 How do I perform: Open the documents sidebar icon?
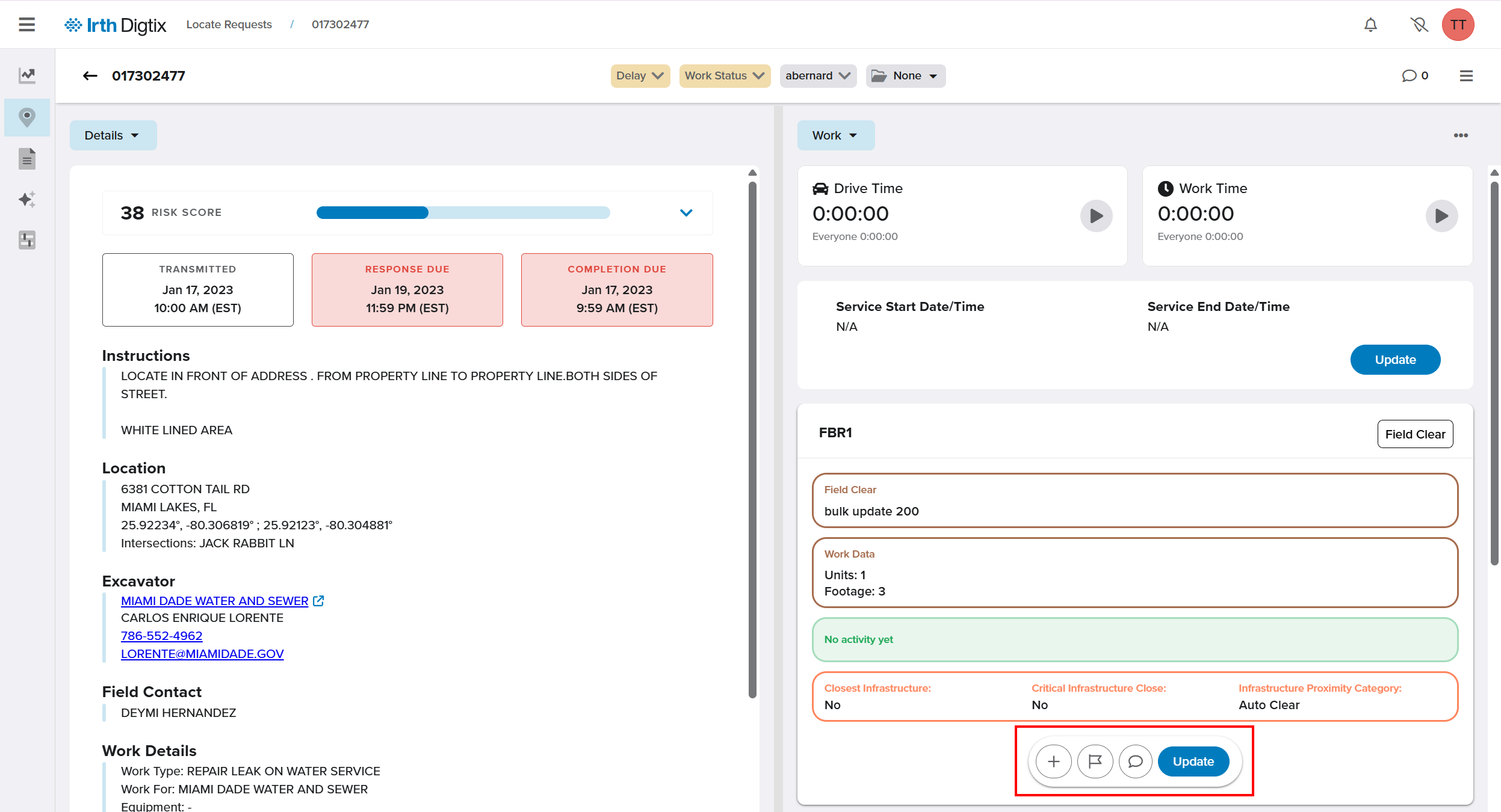pos(27,159)
